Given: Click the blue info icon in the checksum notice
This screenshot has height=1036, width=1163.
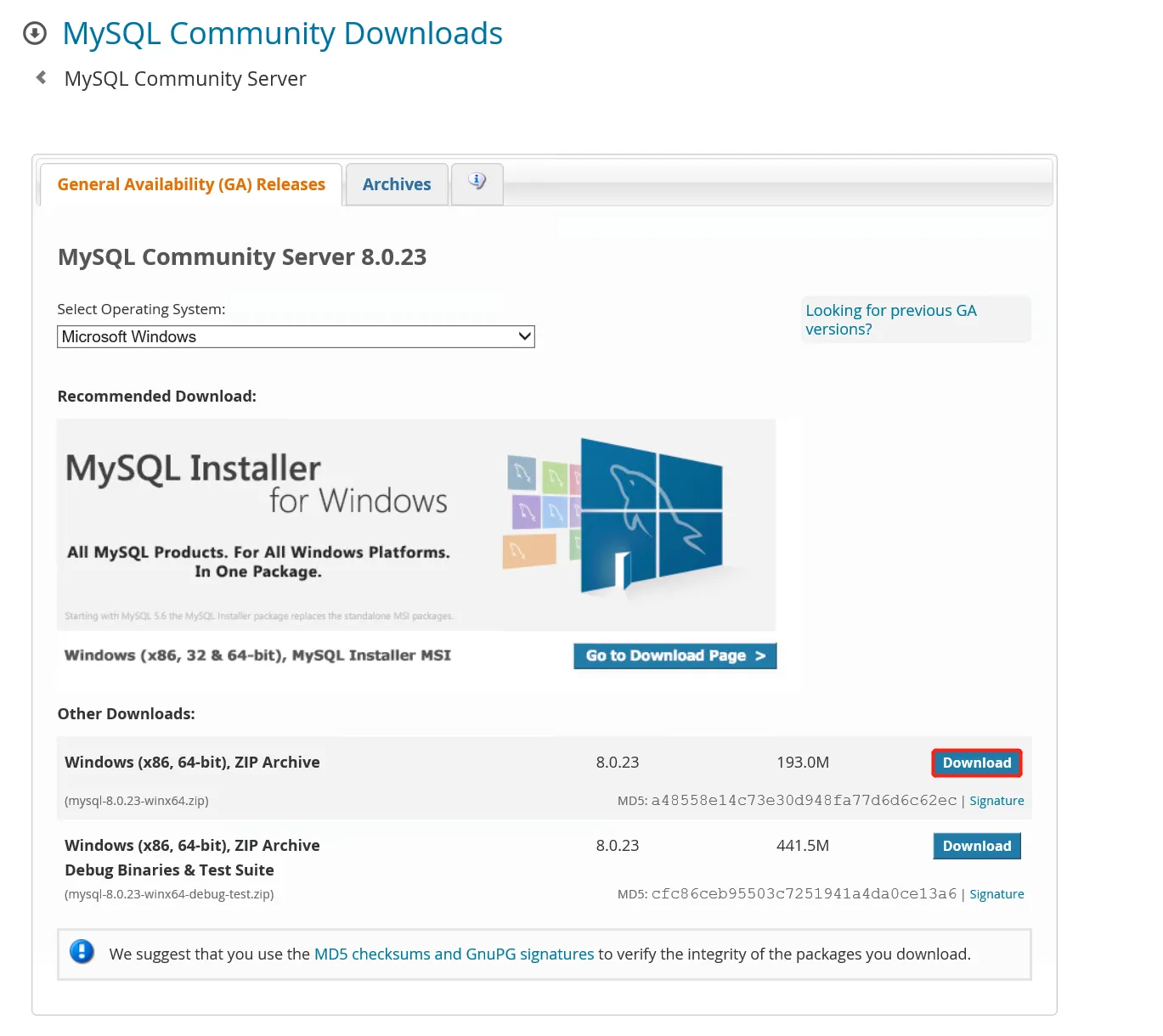Looking at the screenshot, I should click(x=82, y=952).
